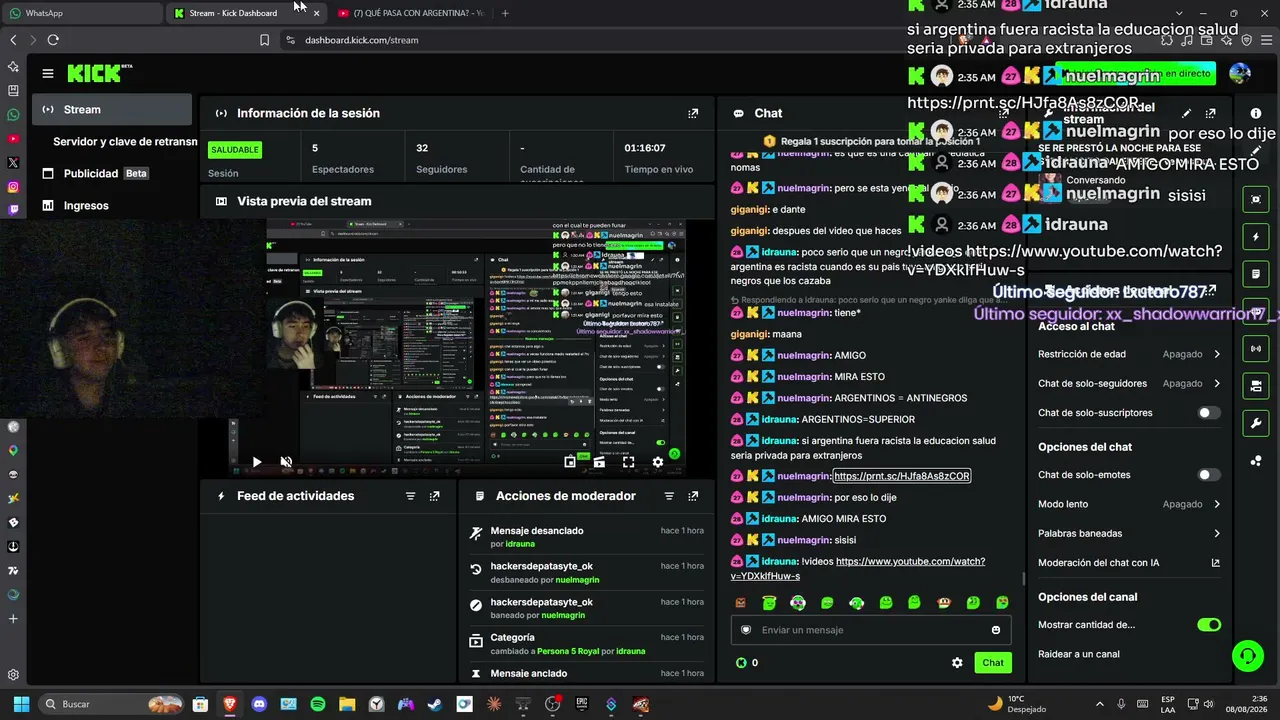Open Moderación del chat con IA
Image resolution: width=1280 pixels, height=720 pixels.
pos(1129,563)
